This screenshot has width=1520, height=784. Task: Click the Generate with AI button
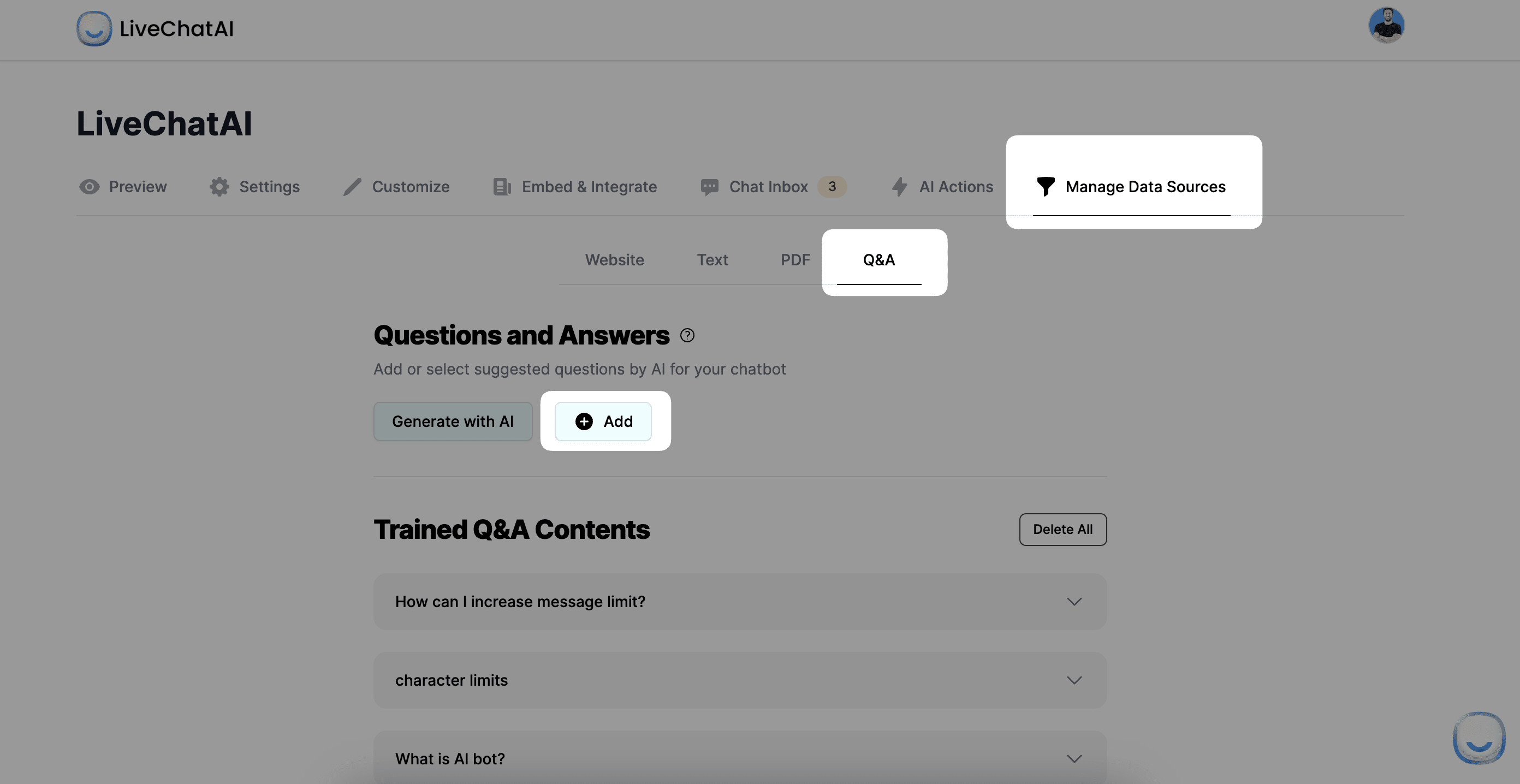[452, 421]
